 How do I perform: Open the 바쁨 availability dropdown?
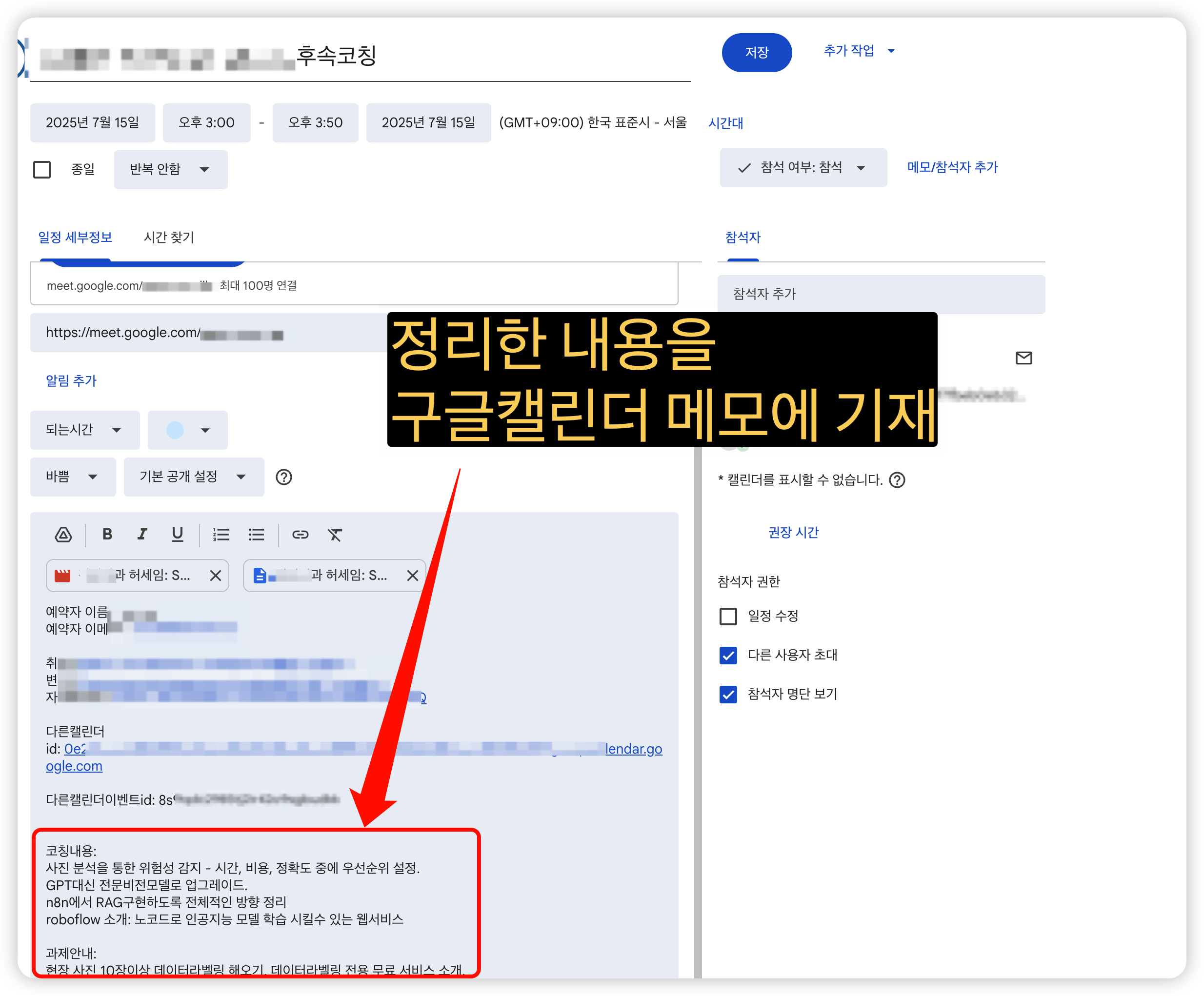pos(73,477)
